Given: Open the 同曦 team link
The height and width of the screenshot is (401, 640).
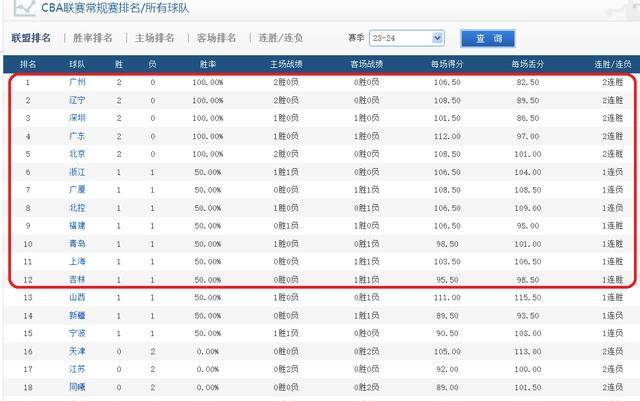Looking at the screenshot, I should [77, 387].
